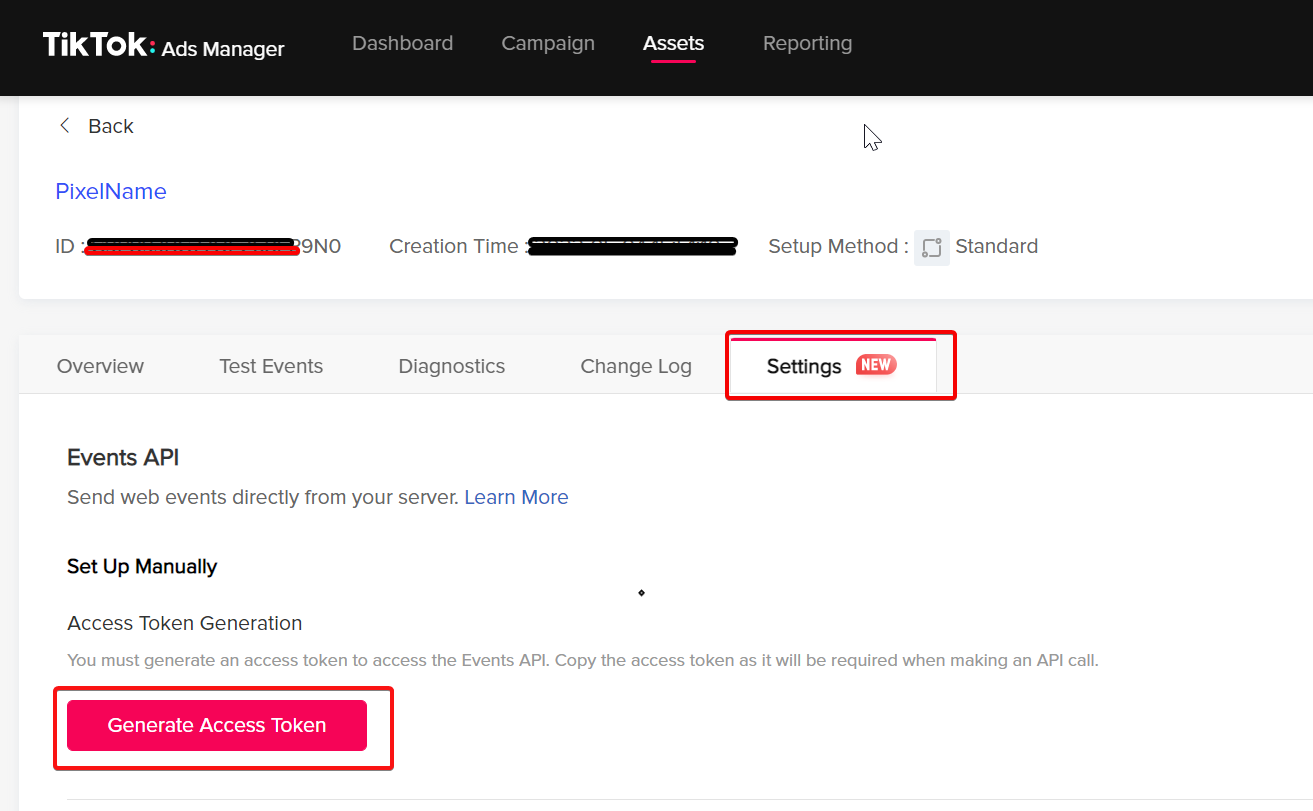Click the NEW badge on Settings
The height and width of the screenshot is (811, 1313).
point(876,365)
